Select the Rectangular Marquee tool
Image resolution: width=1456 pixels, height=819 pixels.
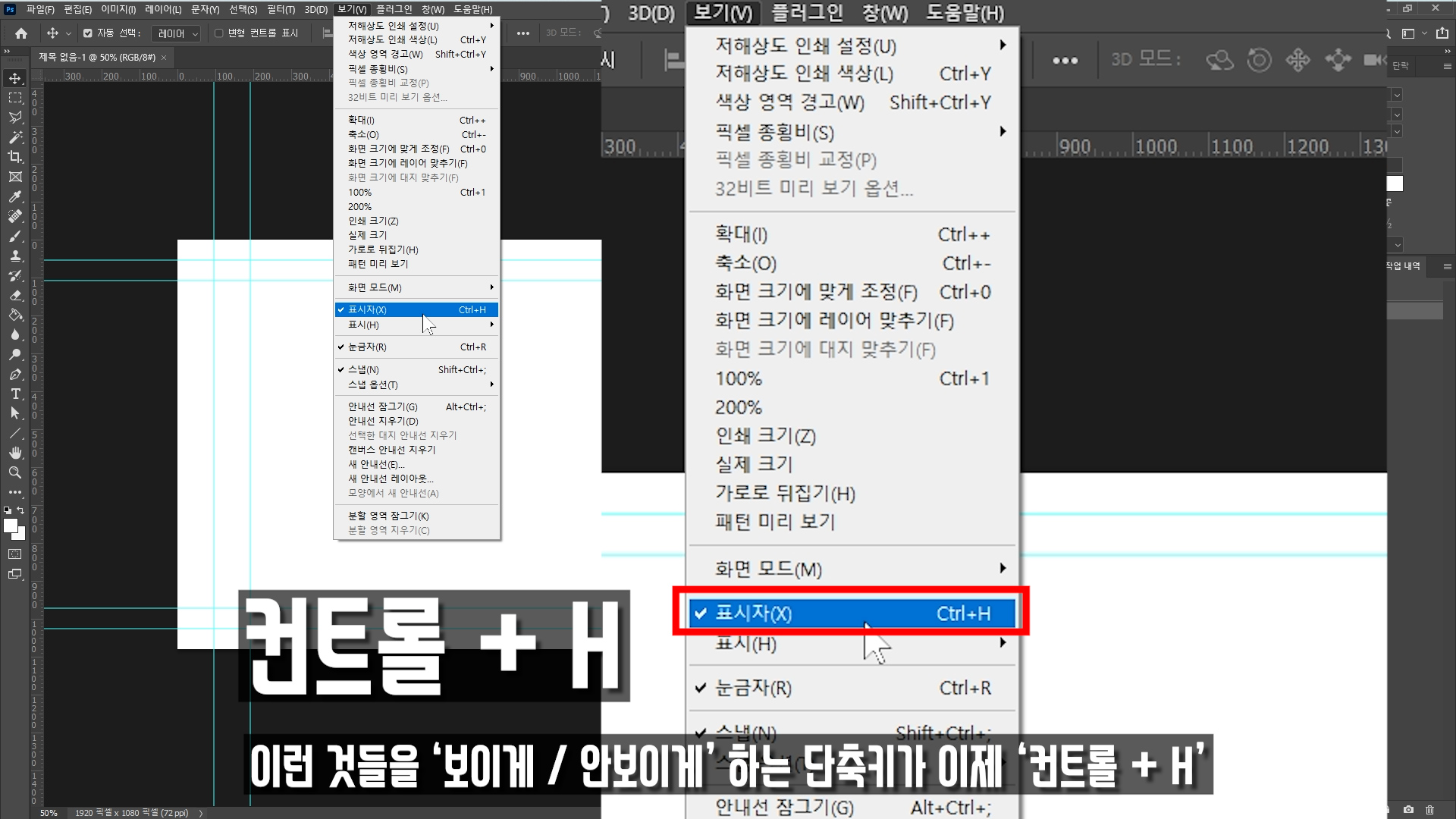click(15, 98)
